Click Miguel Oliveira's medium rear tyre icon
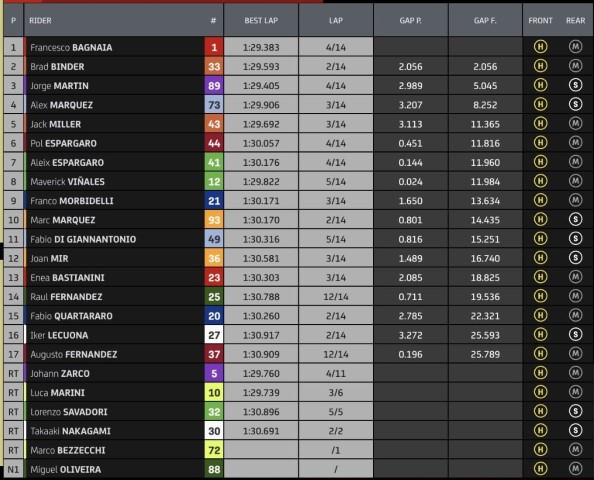Viewport: 594px width, 480px height. 575,469
